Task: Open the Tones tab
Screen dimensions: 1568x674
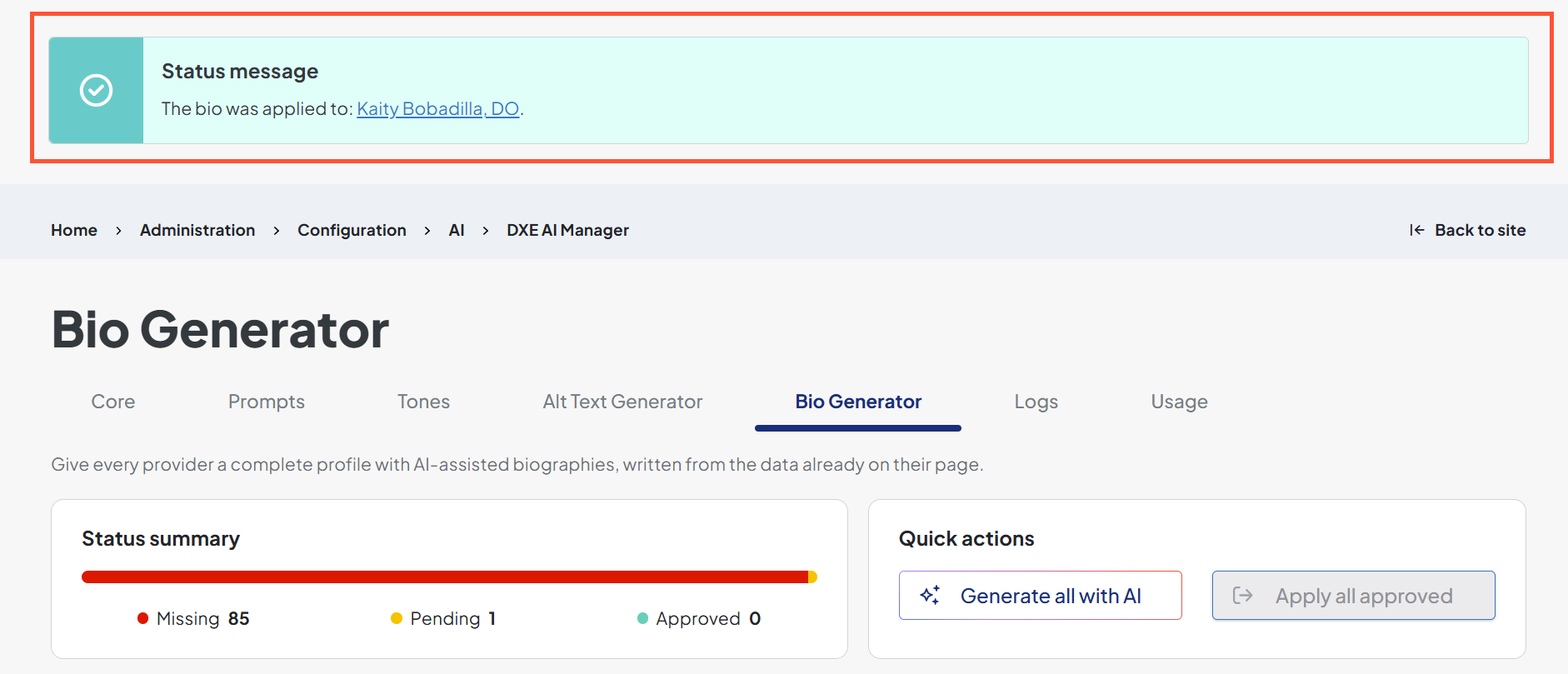Action: [x=423, y=402]
